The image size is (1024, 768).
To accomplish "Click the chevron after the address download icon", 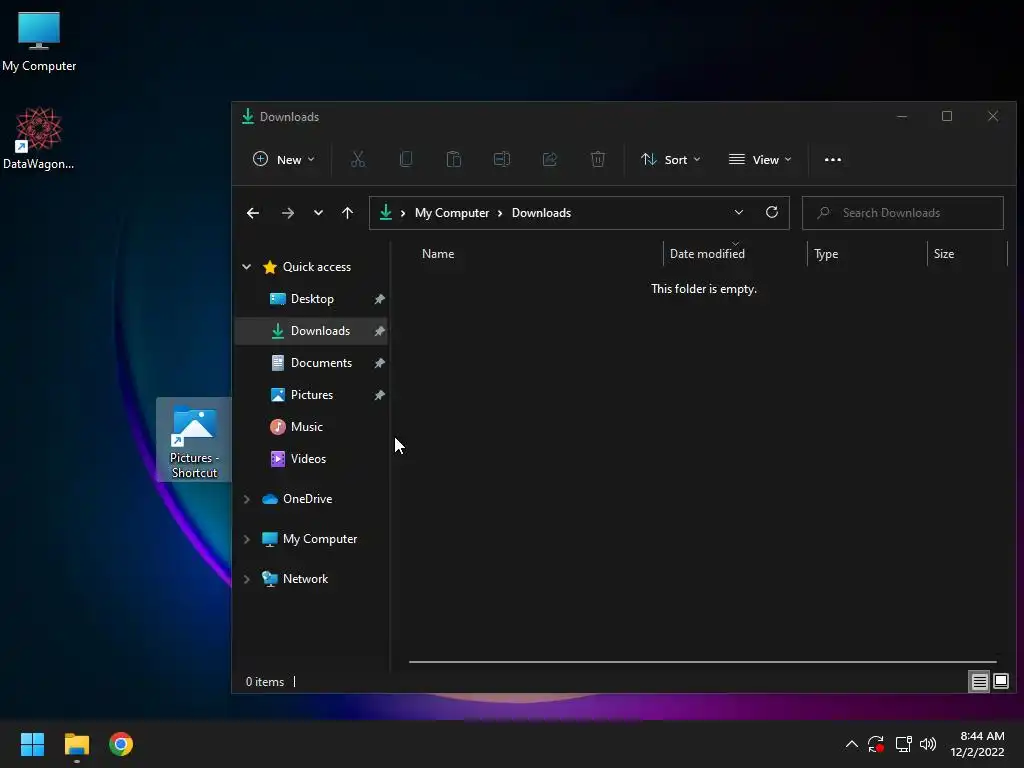I will point(403,213).
